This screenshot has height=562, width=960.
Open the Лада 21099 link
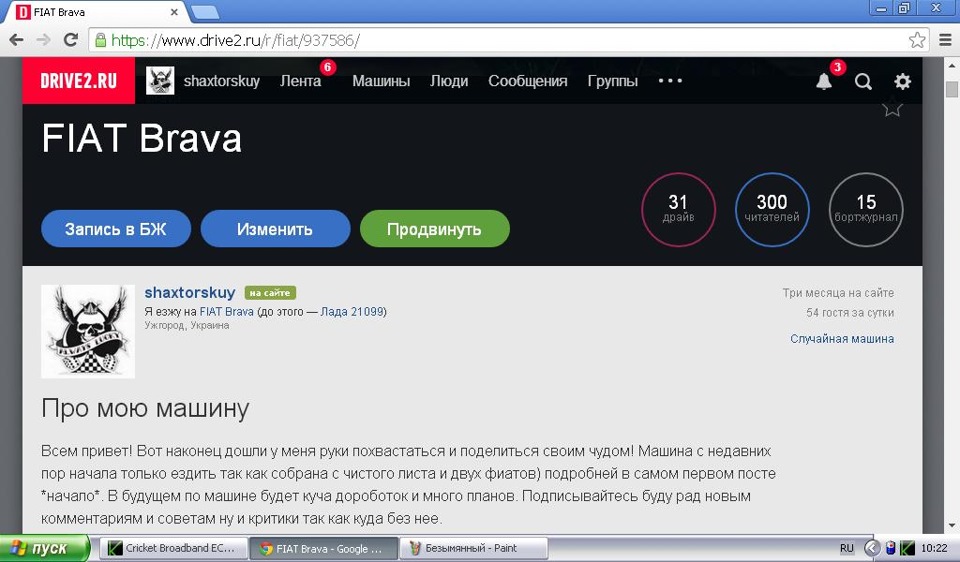click(352, 312)
